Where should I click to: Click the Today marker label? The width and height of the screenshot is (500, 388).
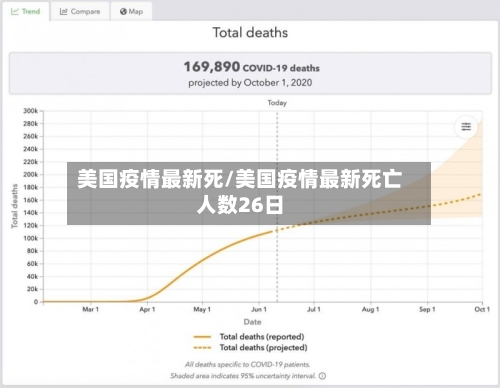277,103
